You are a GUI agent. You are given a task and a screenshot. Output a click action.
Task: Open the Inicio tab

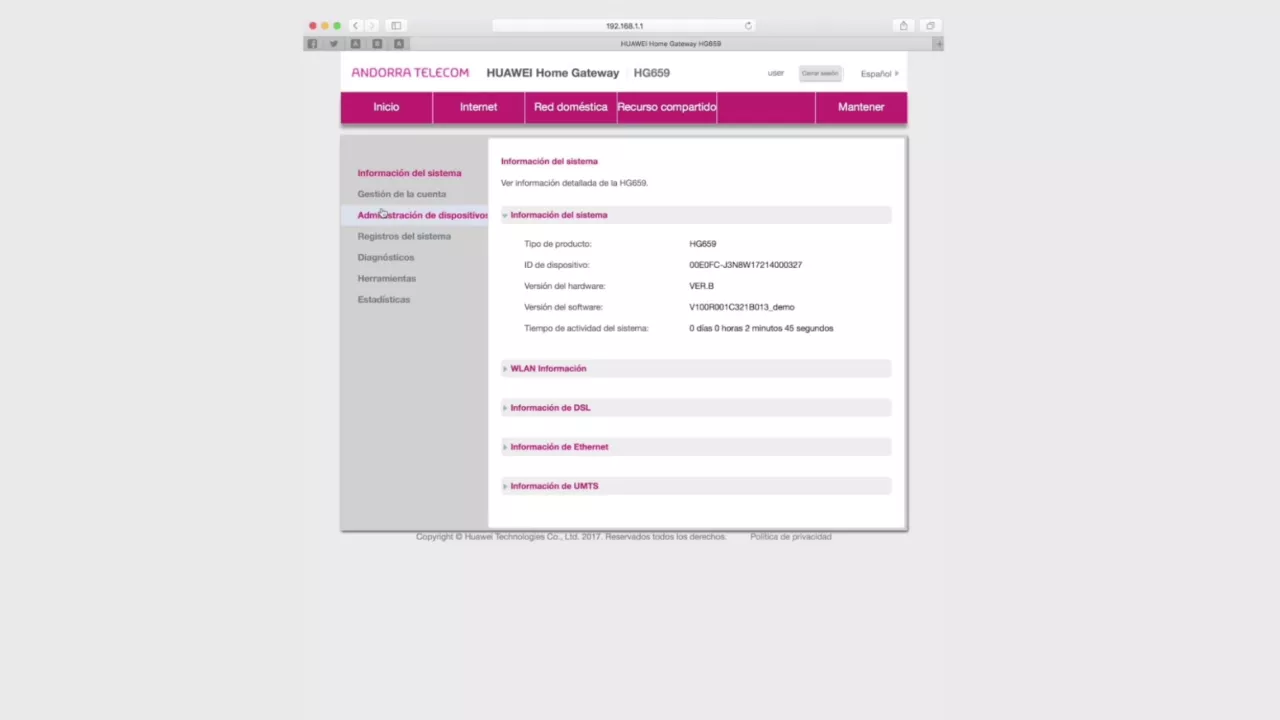[x=386, y=107]
